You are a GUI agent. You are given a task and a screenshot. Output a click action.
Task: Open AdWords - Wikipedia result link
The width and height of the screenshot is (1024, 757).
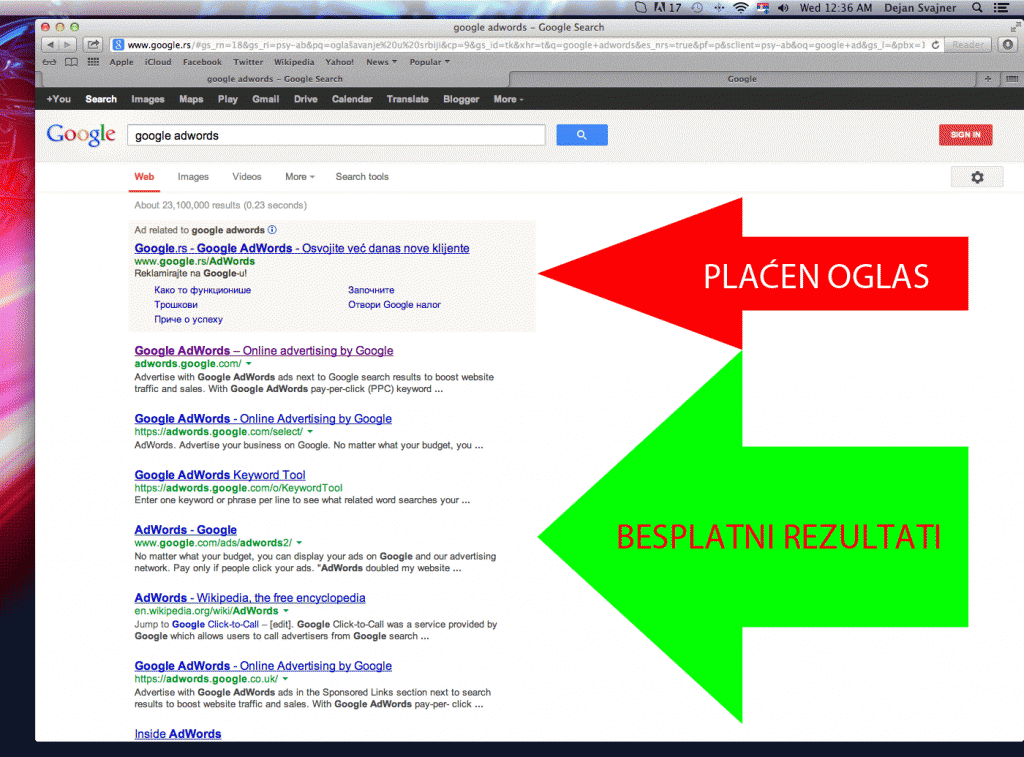coord(250,598)
